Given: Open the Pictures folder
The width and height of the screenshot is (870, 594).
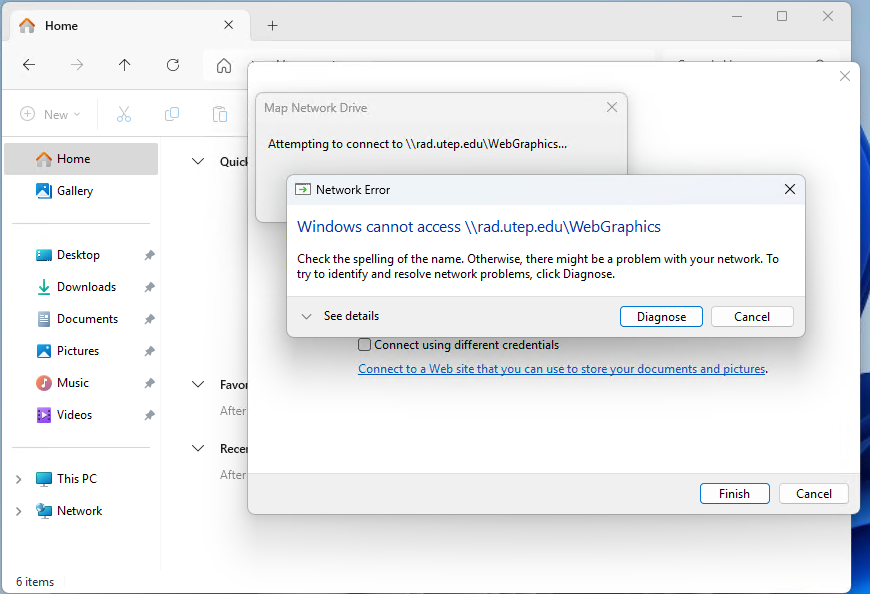Looking at the screenshot, I should point(67,351).
